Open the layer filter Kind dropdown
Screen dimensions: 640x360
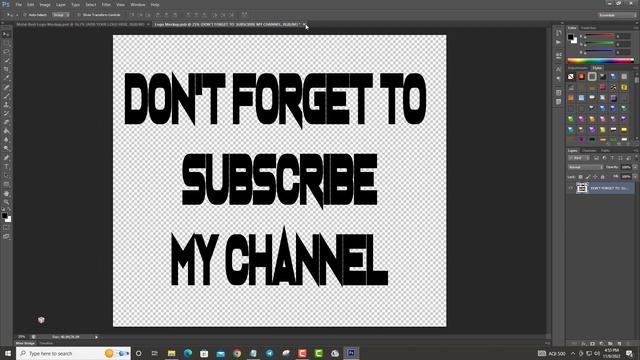click(579, 158)
